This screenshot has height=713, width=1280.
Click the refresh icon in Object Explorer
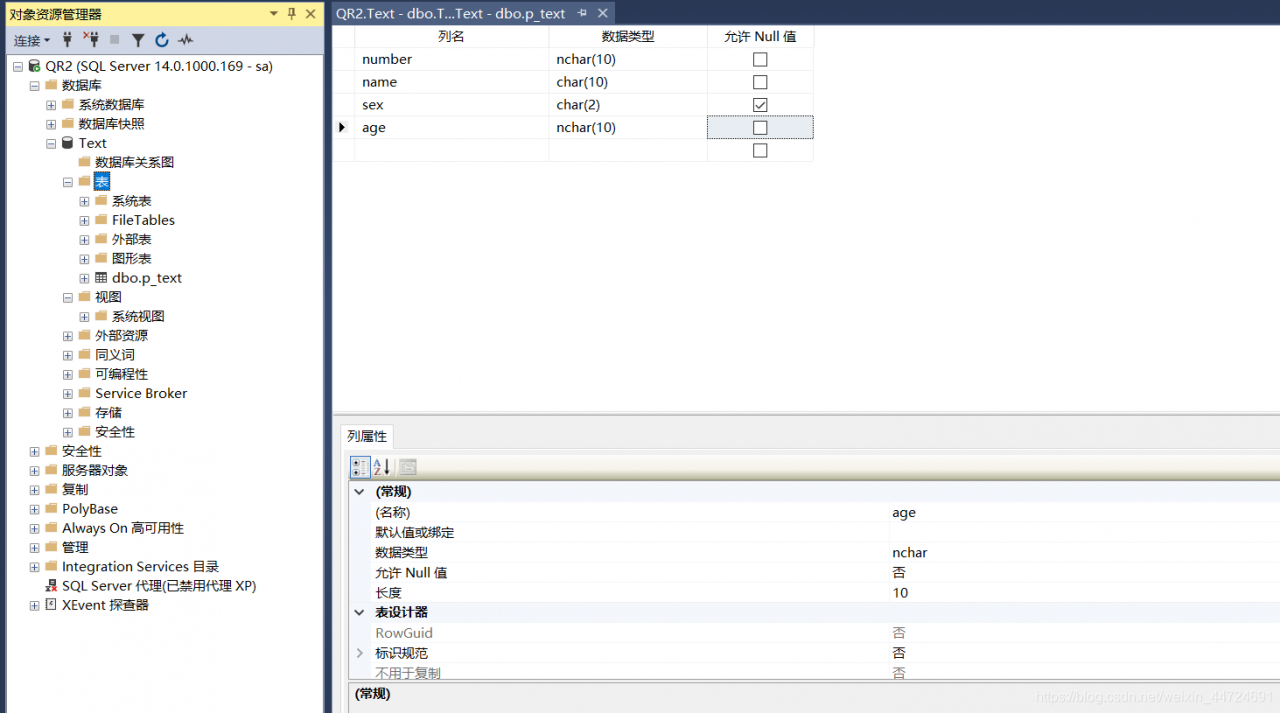coord(162,40)
